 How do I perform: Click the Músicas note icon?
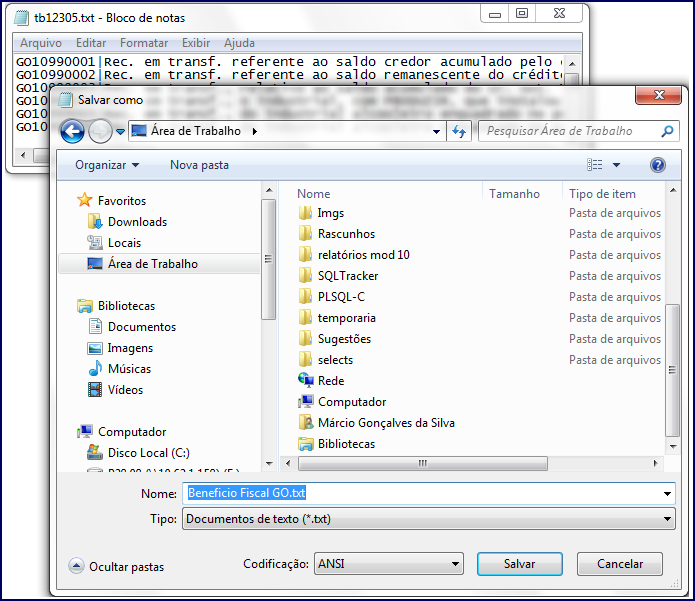(95, 368)
